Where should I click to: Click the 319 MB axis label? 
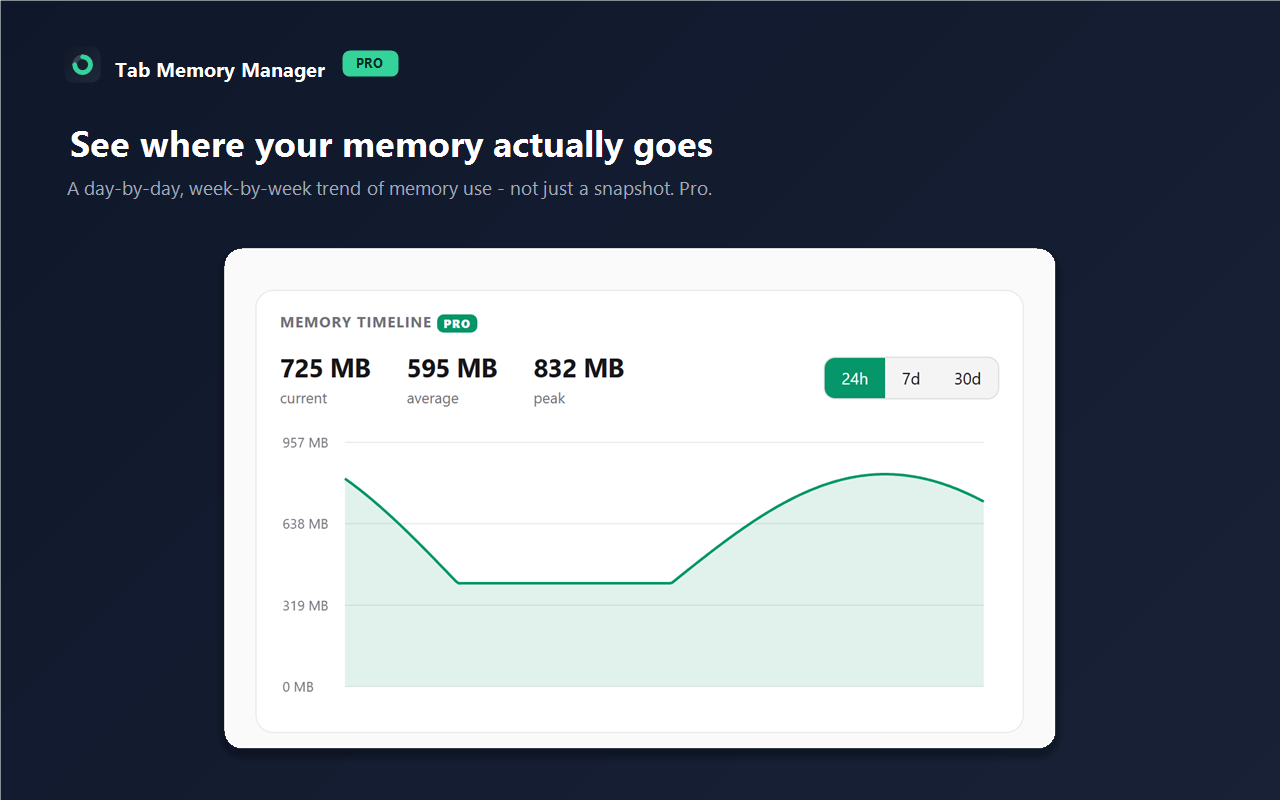(x=305, y=606)
